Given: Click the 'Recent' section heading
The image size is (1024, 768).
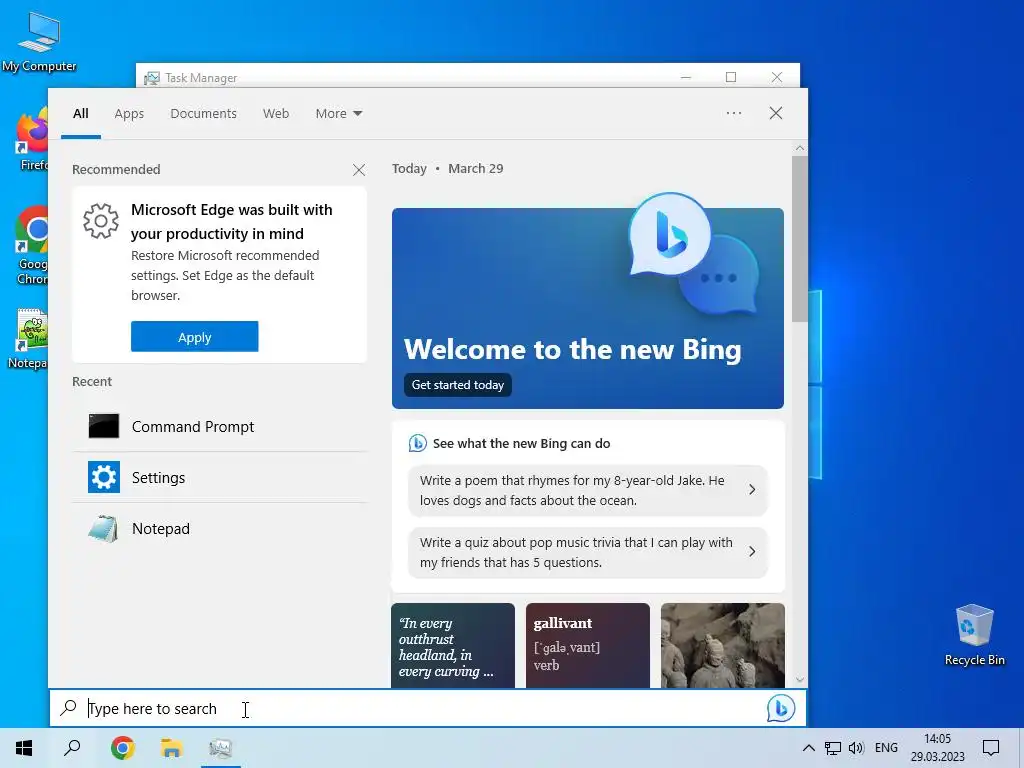Looking at the screenshot, I should click(x=92, y=381).
